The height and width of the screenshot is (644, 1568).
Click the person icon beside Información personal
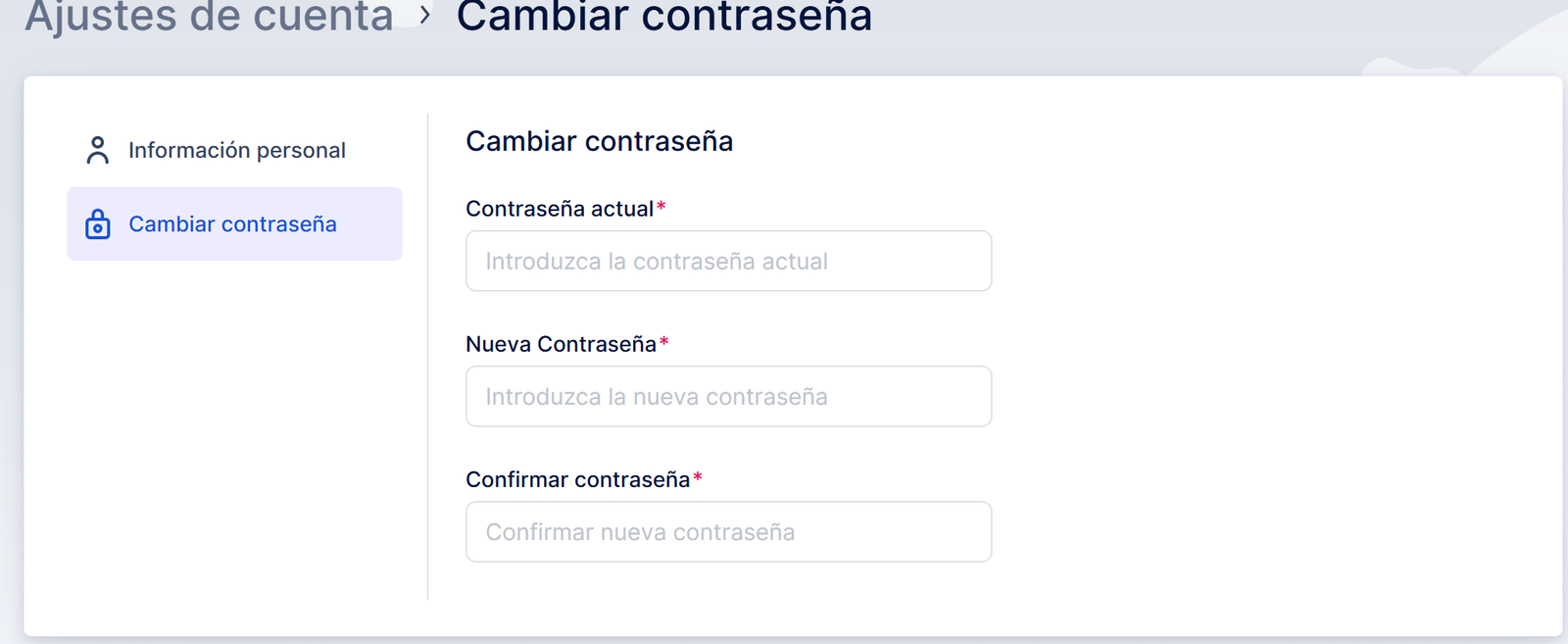(98, 150)
